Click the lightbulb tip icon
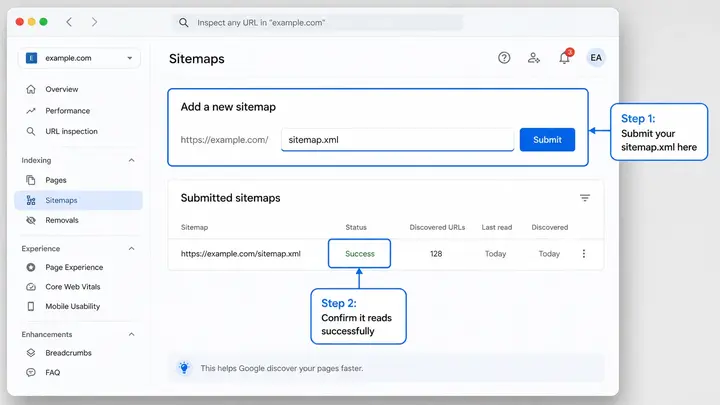This screenshot has height=405, width=720. (x=184, y=368)
